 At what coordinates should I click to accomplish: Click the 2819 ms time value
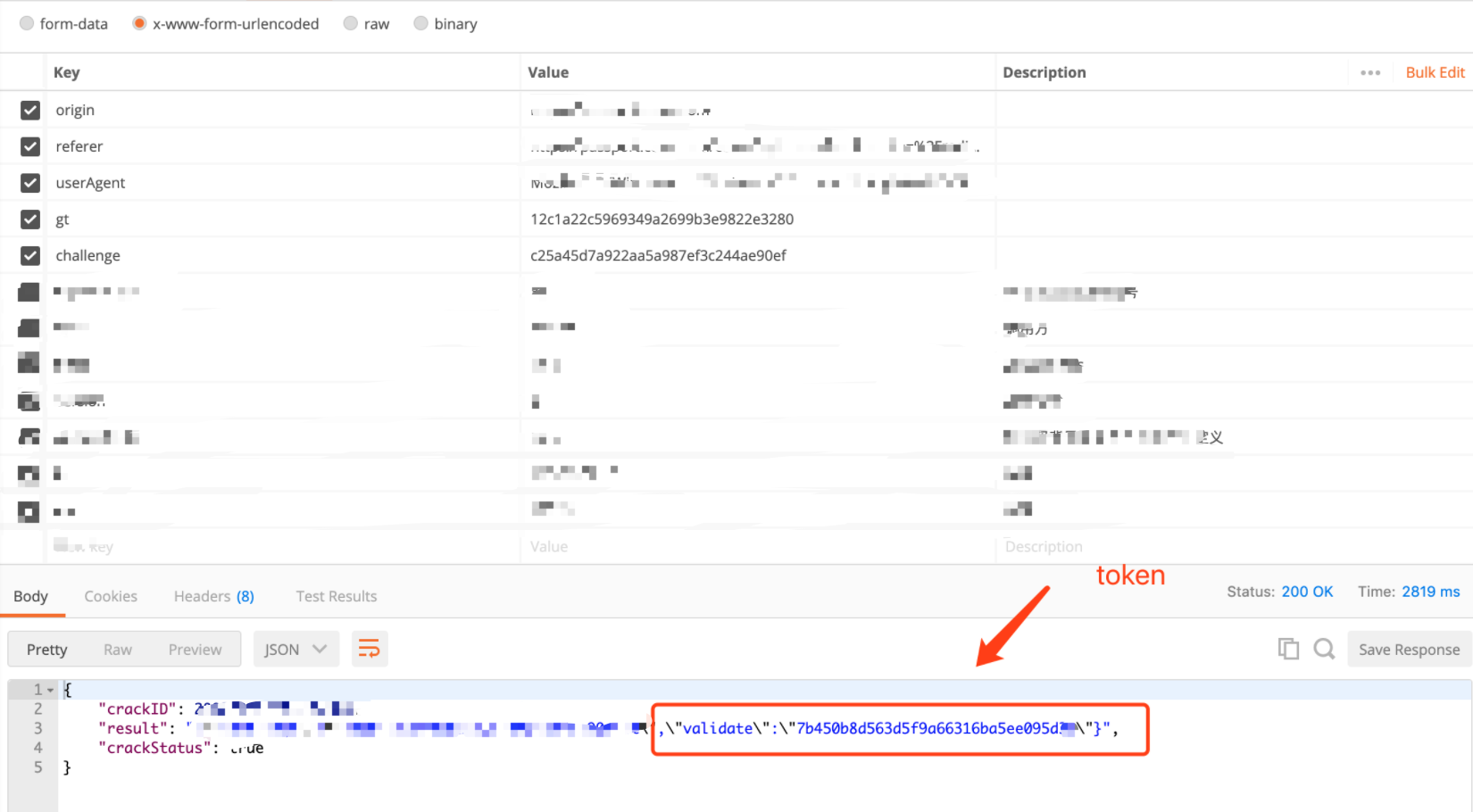click(1430, 592)
